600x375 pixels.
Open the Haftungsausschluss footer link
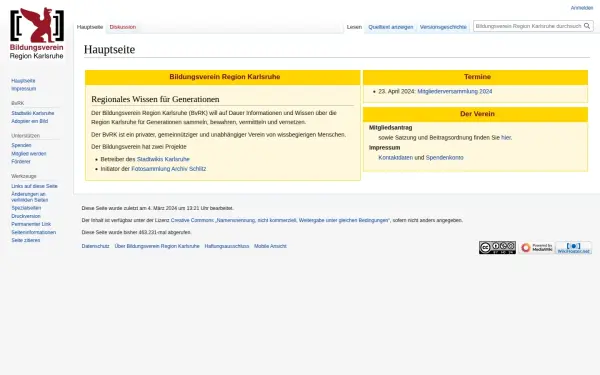tap(227, 246)
